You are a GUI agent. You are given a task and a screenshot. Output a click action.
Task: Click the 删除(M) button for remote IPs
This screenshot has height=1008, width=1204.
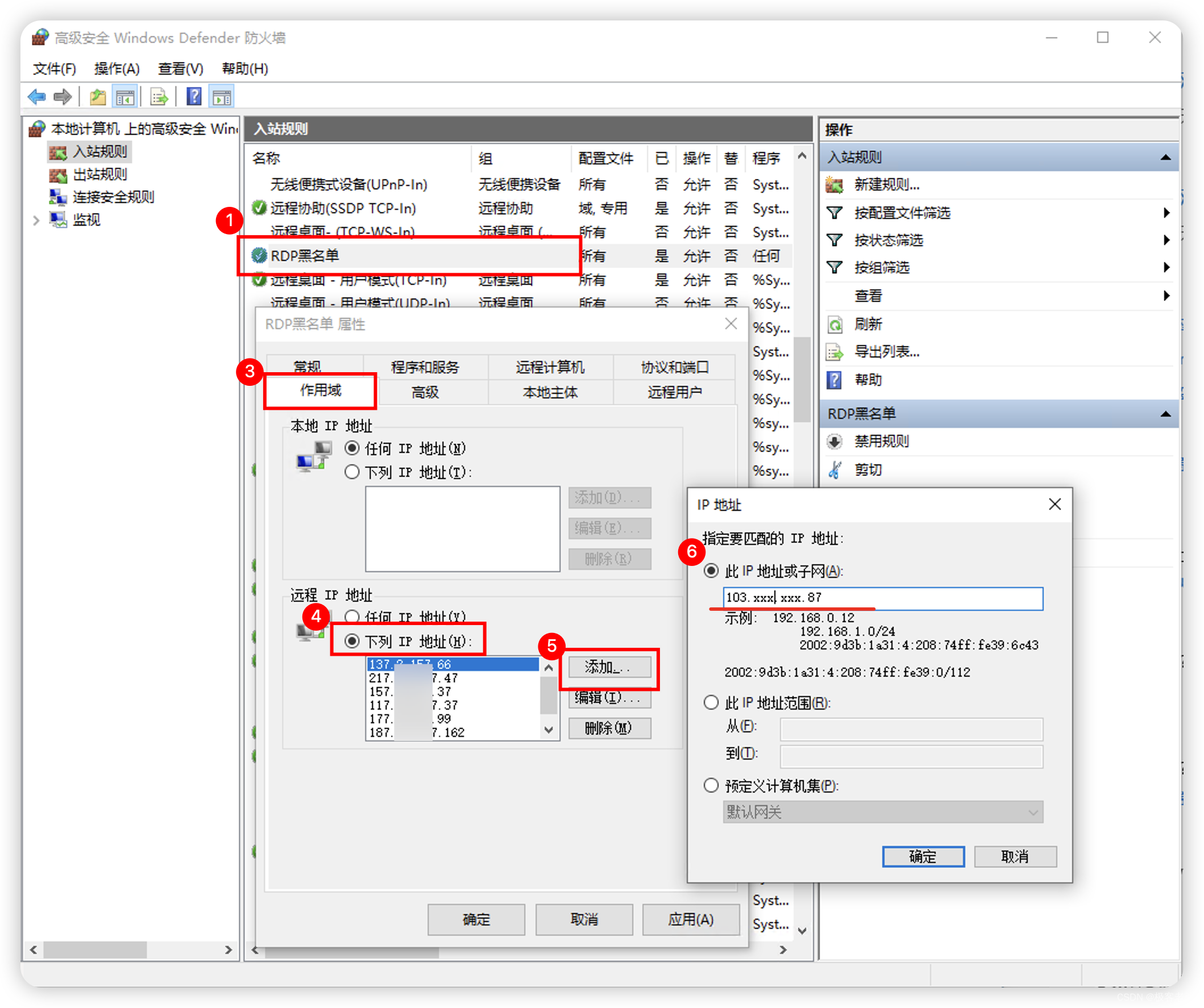(x=609, y=728)
